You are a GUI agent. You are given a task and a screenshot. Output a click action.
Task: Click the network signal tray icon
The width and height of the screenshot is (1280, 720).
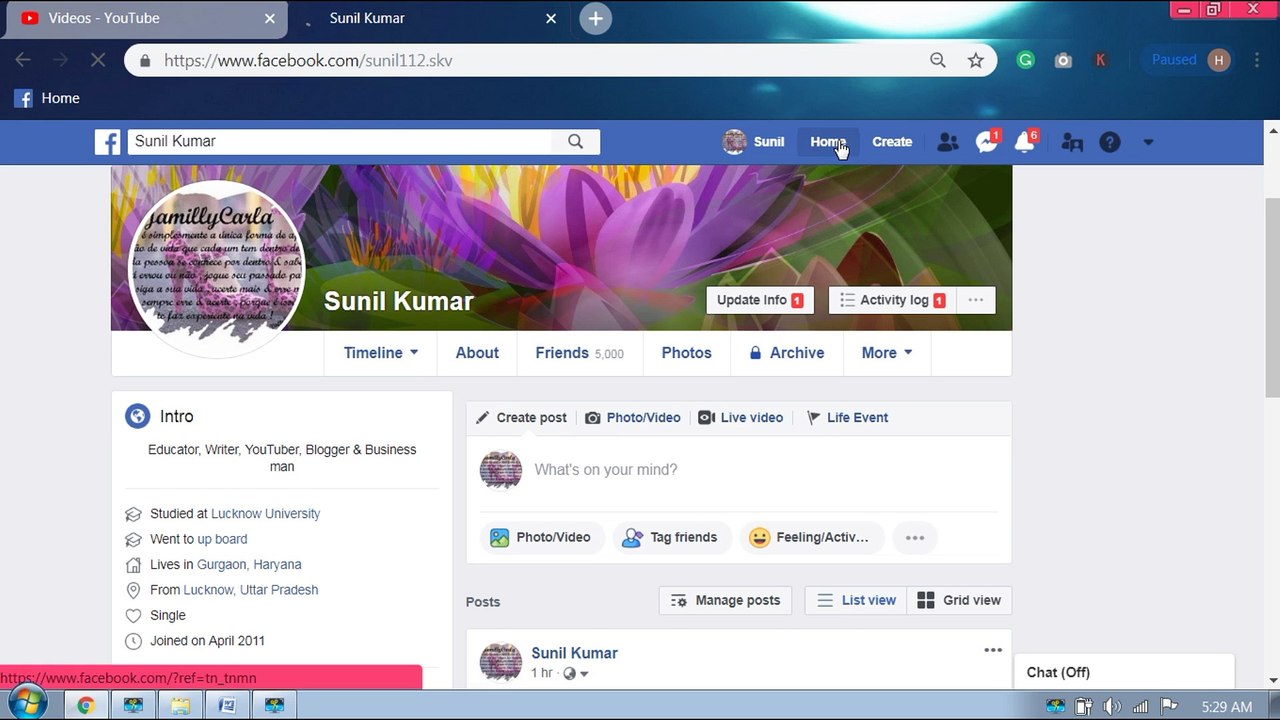(x=1140, y=707)
